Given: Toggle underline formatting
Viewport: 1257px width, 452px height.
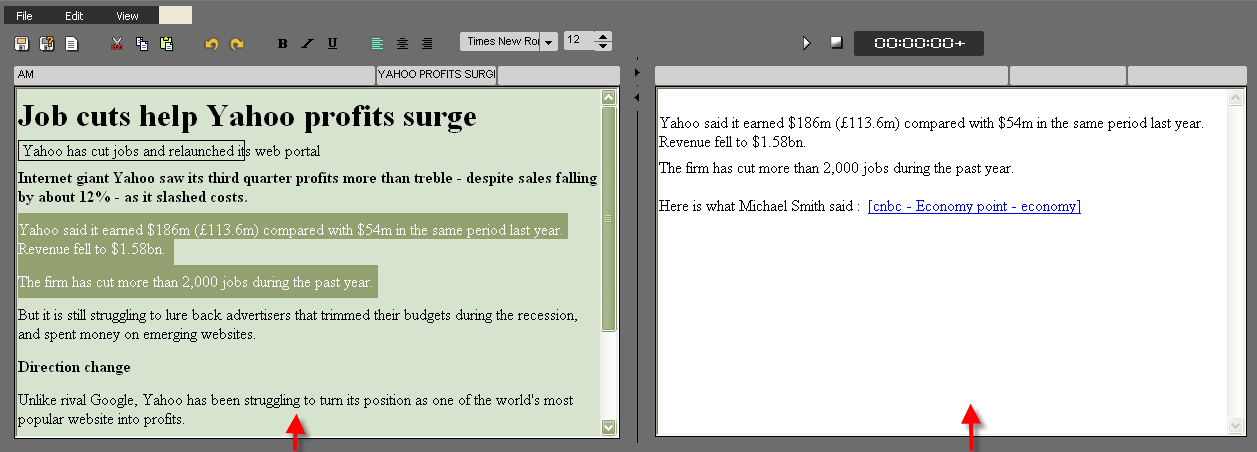Looking at the screenshot, I should tap(332, 44).
